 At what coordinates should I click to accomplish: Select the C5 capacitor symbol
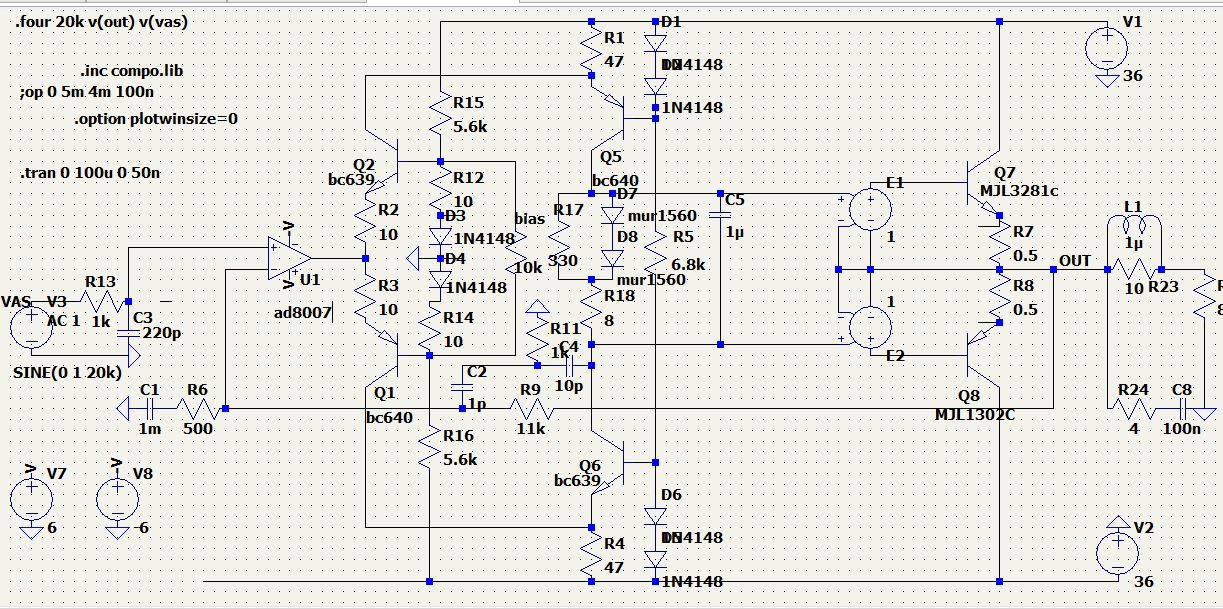pos(719,215)
